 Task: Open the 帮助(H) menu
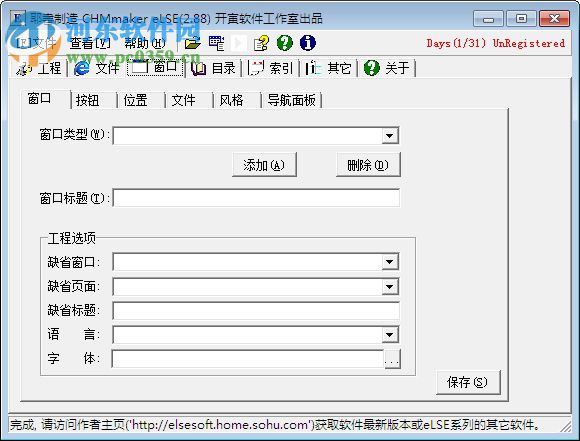tap(145, 43)
